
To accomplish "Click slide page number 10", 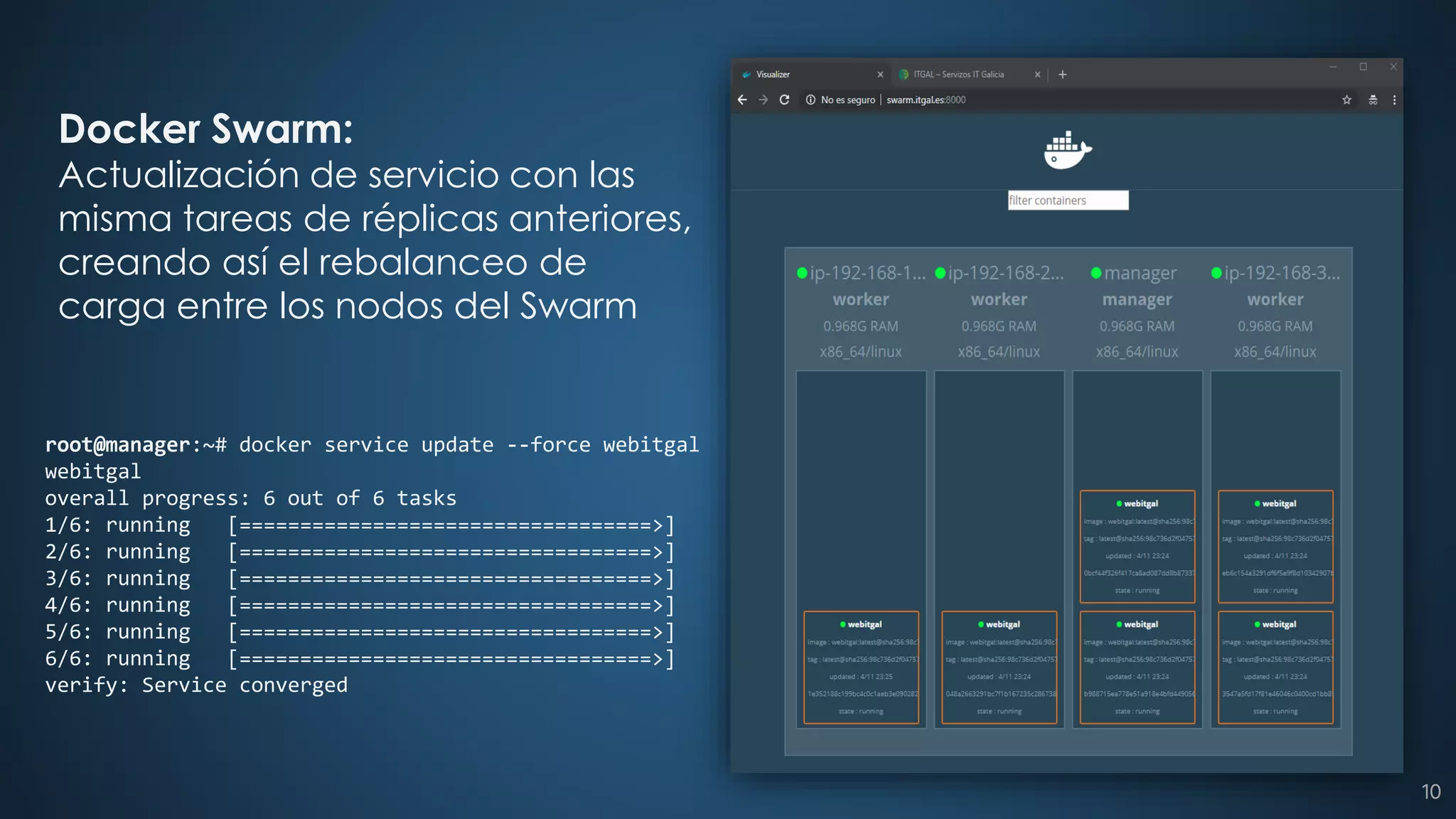I will (x=1431, y=792).
